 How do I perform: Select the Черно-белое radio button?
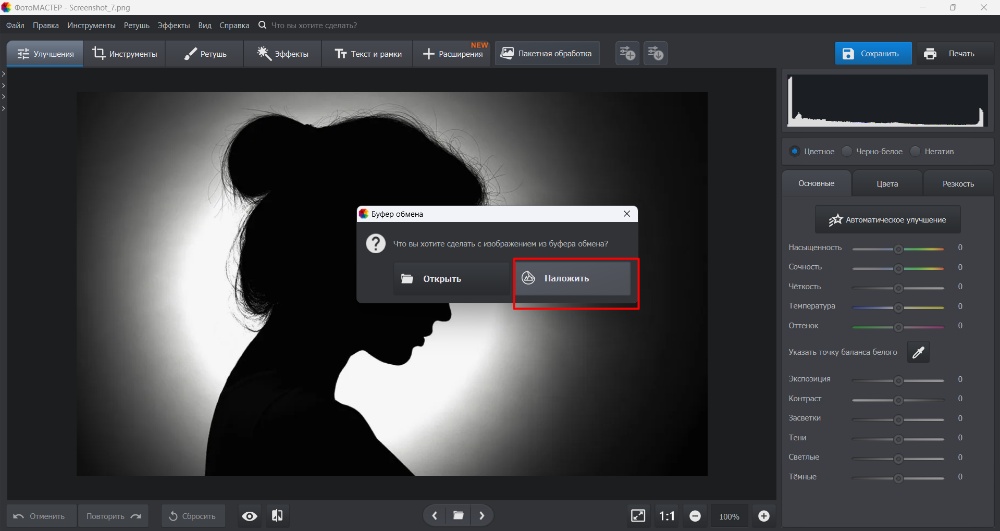847,152
